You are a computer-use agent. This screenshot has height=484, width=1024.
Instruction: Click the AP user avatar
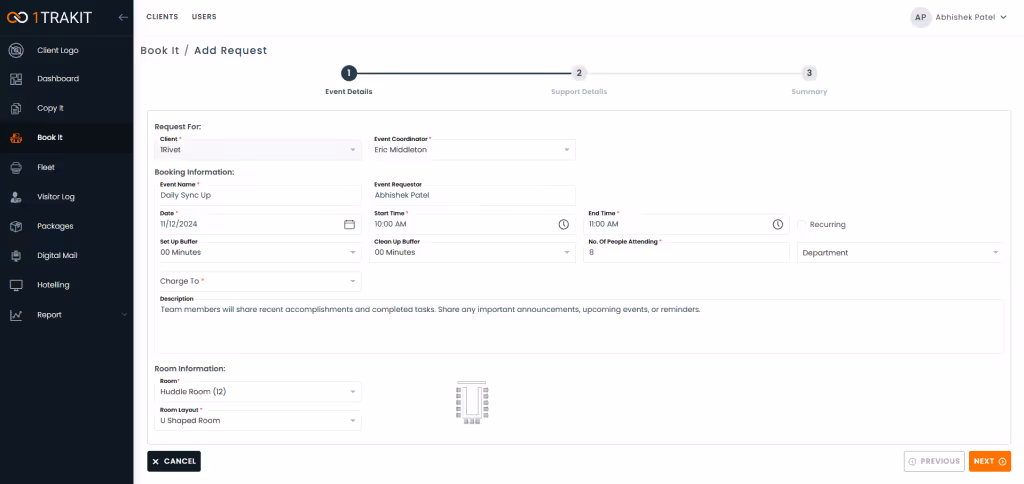coord(921,18)
